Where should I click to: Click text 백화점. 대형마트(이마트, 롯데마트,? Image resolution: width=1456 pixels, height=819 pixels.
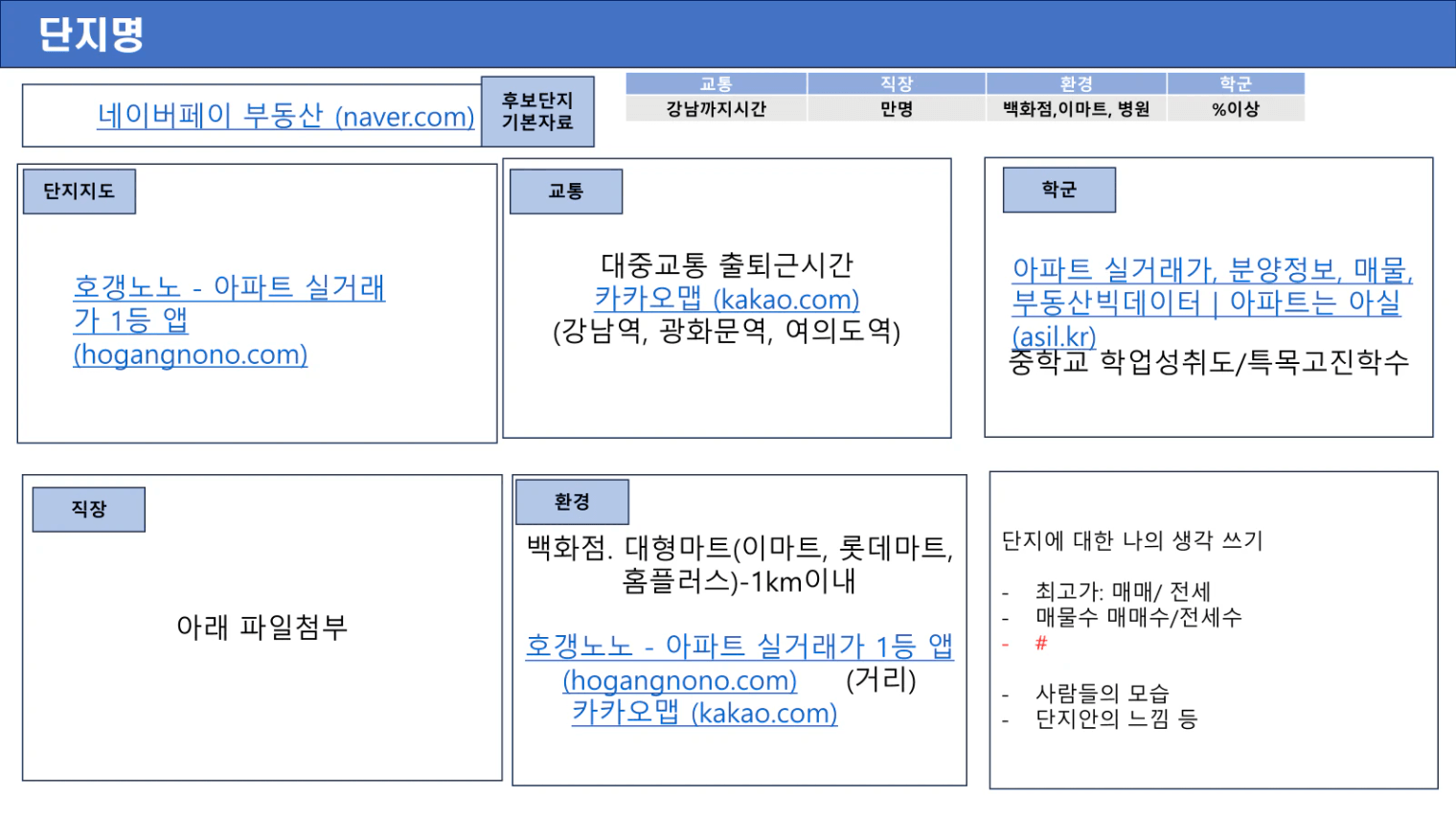click(x=739, y=548)
